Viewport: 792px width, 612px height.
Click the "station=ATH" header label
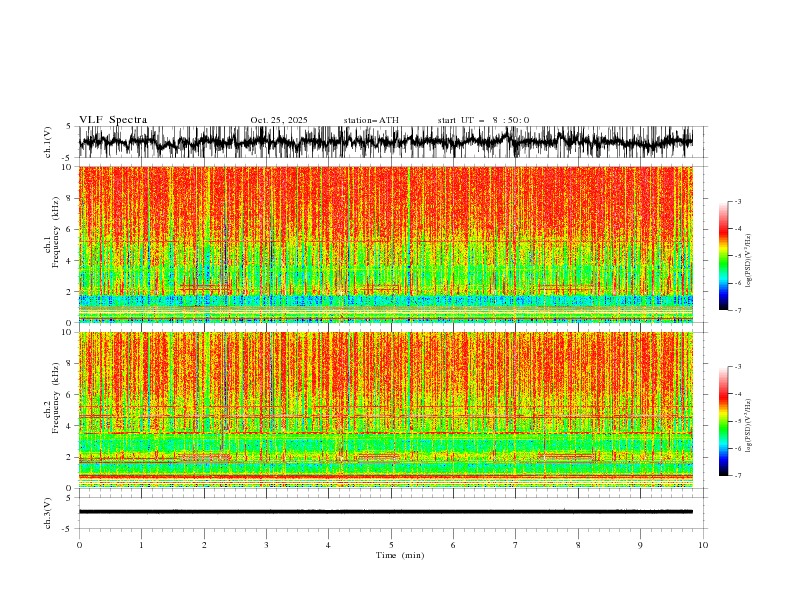(x=371, y=120)
